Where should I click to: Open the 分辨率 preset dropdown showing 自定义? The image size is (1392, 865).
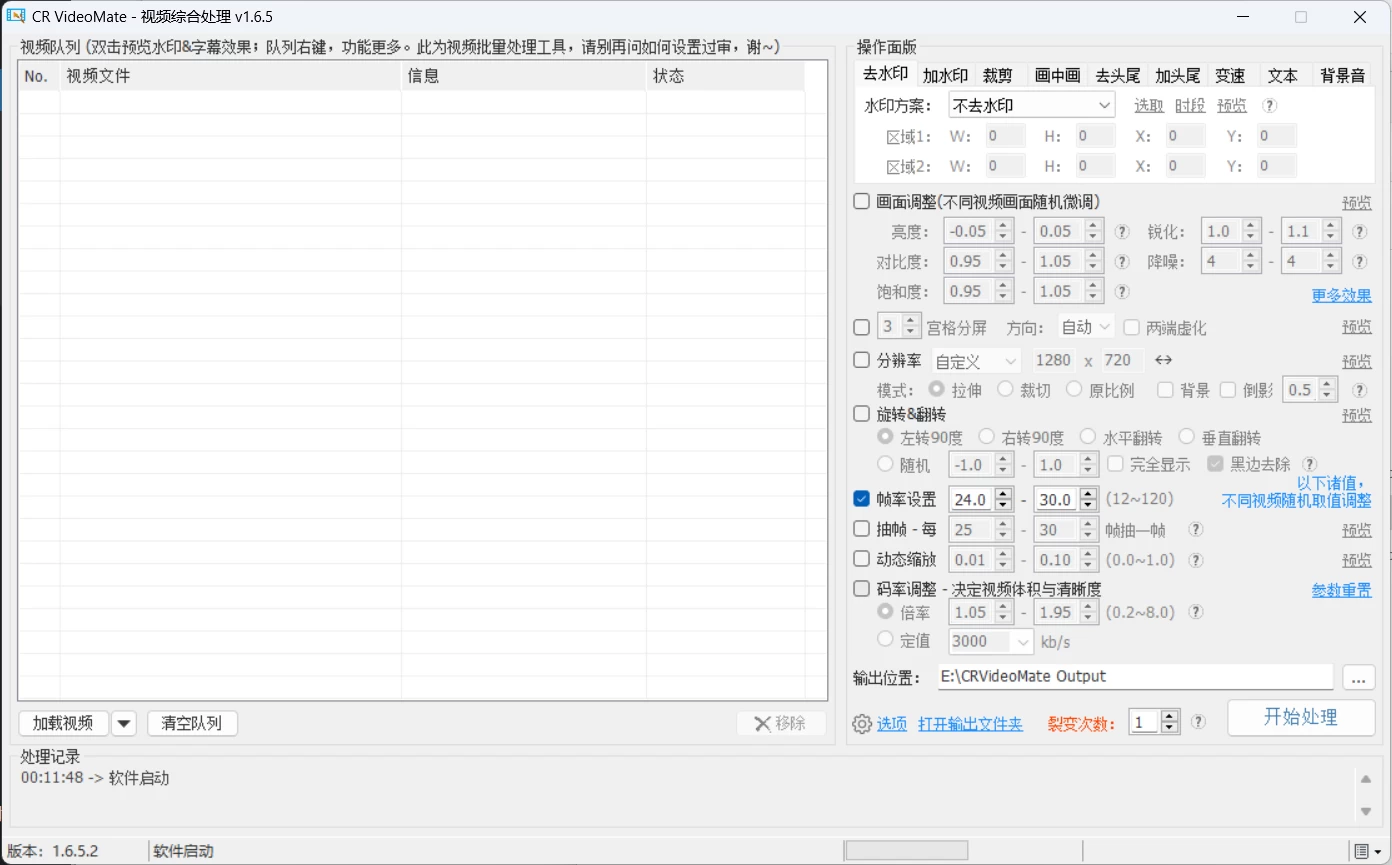click(976, 360)
